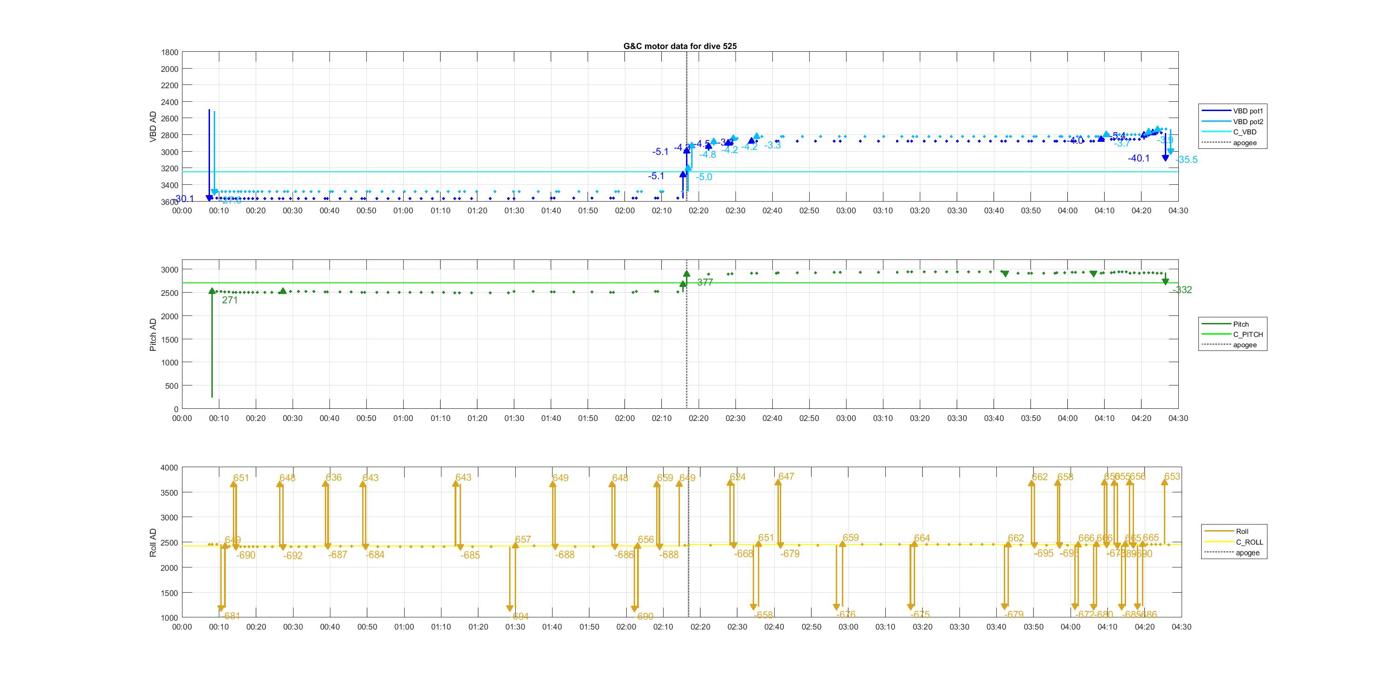The height and width of the screenshot is (693, 1400).
Task: Click '03:00' time tick under the Roll plot
Action: point(848,627)
